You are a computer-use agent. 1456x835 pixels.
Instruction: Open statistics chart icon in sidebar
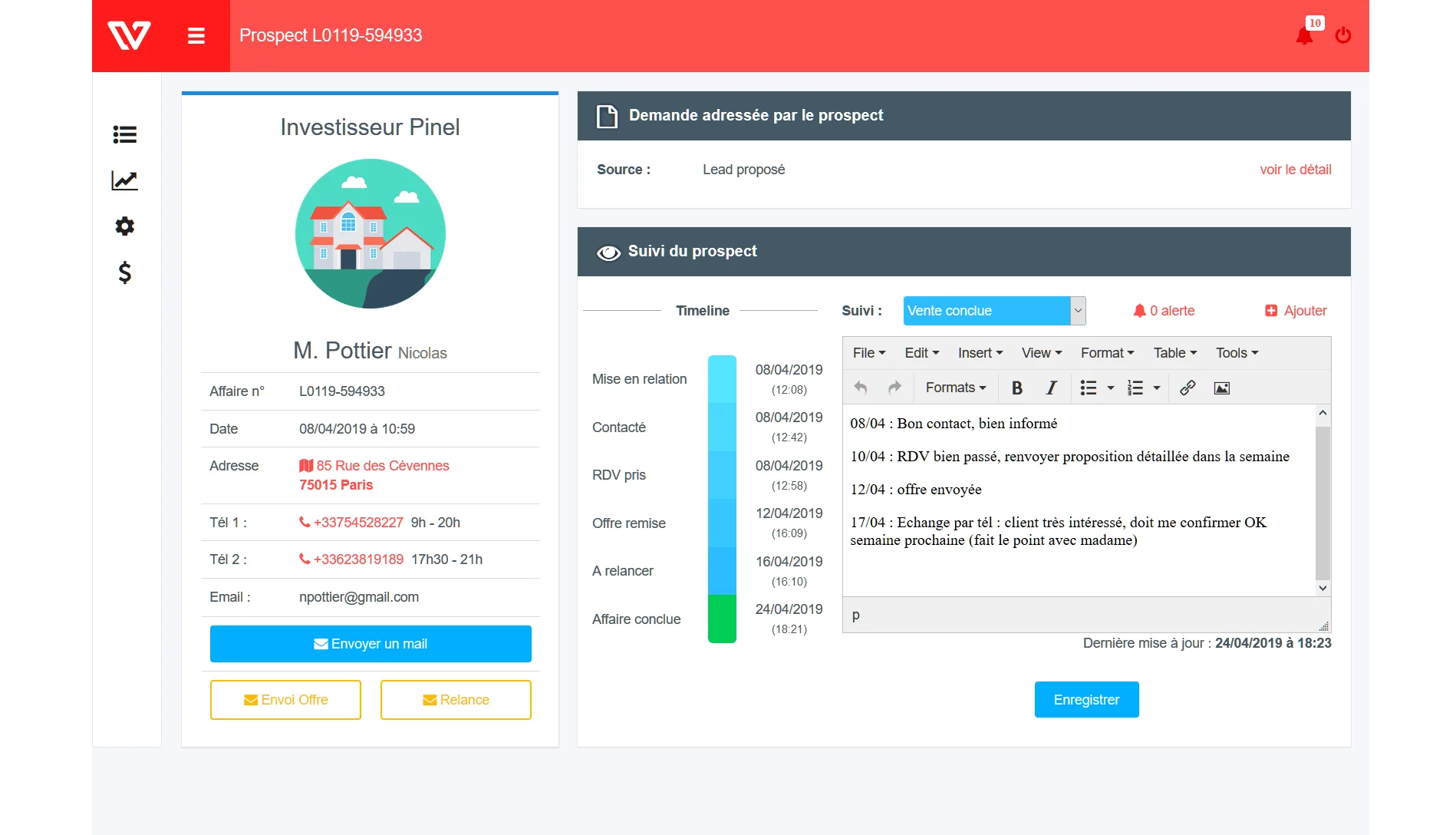[125, 180]
